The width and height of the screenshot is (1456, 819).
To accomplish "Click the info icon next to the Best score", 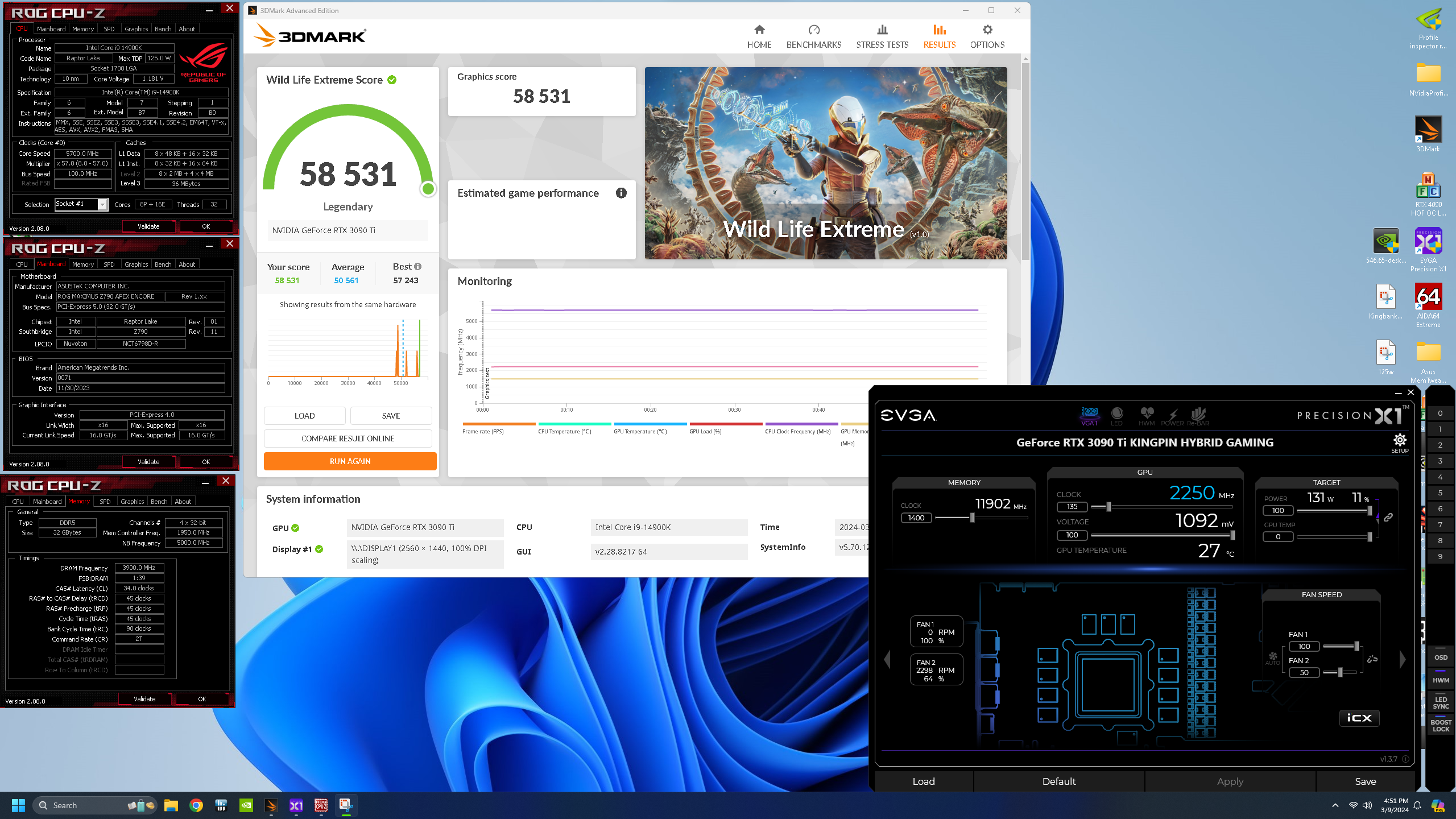I will tap(418, 266).
